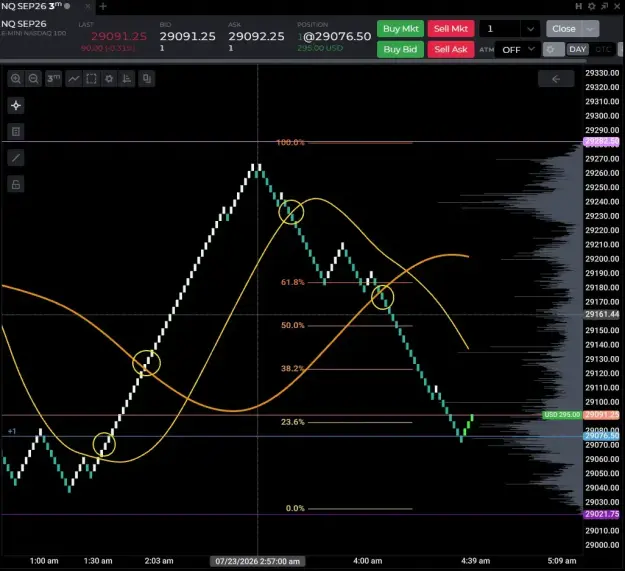This screenshot has width=625, height=571.
Task: Click the Buy Mkt button
Action: 401,29
